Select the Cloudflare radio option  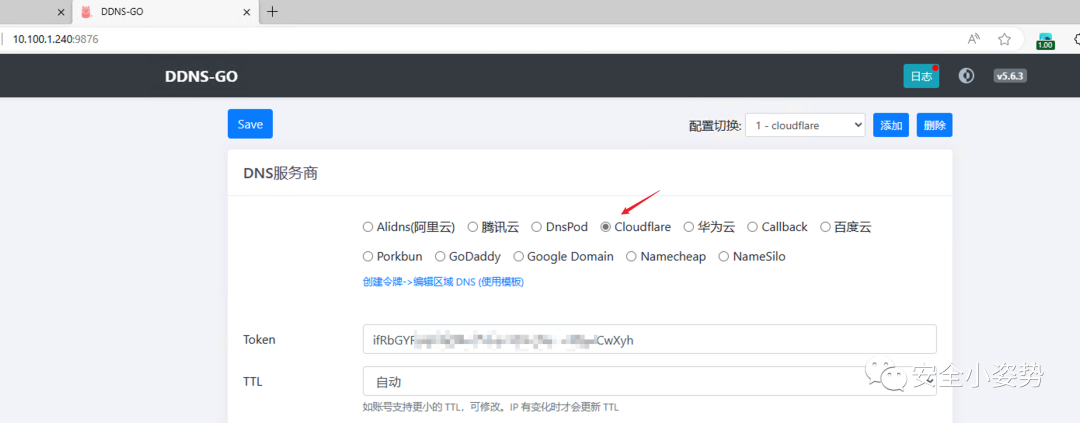pyautogui.click(x=605, y=227)
